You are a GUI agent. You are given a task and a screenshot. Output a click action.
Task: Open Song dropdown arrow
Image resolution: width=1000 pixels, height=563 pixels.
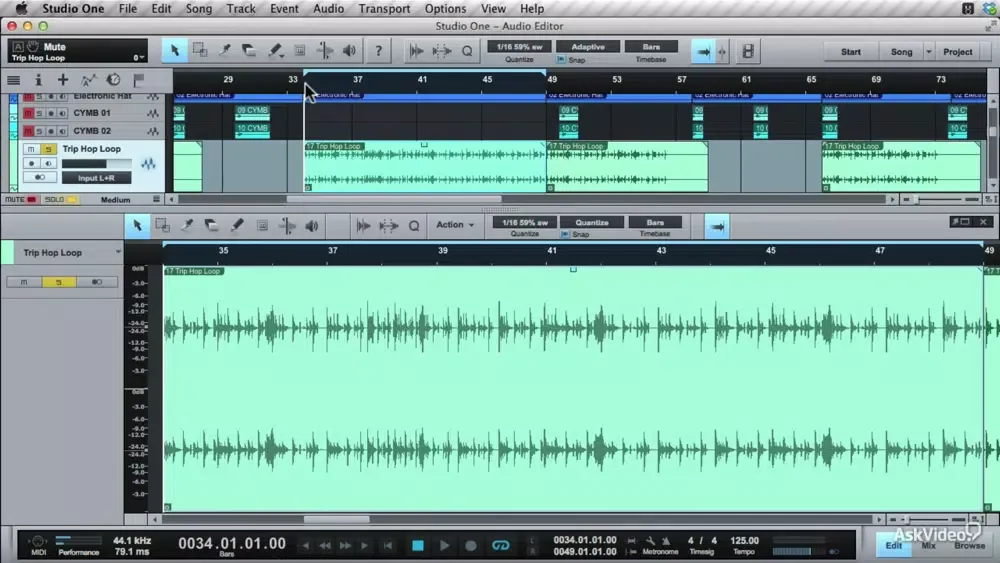(x=929, y=52)
